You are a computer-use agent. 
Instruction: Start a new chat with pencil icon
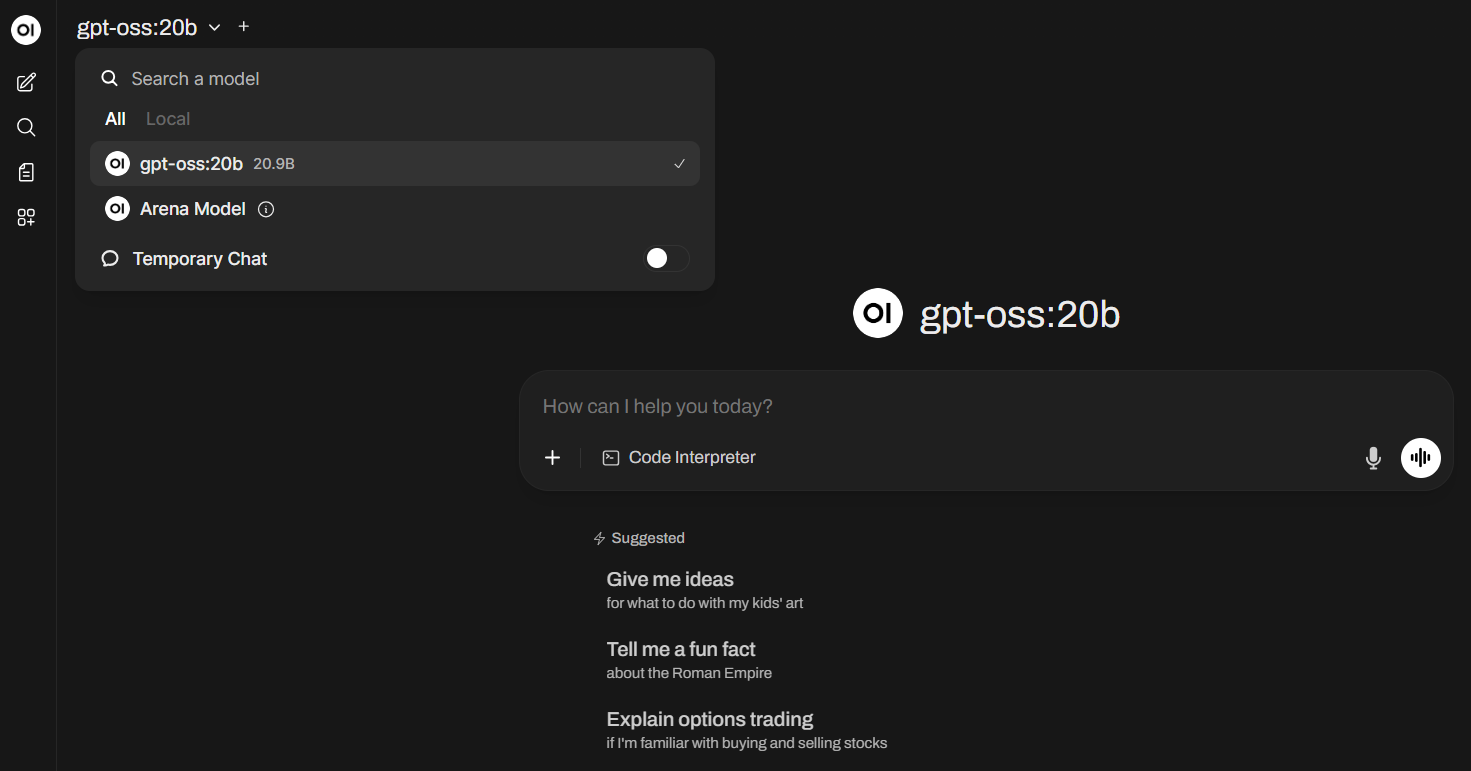coord(26,82)
